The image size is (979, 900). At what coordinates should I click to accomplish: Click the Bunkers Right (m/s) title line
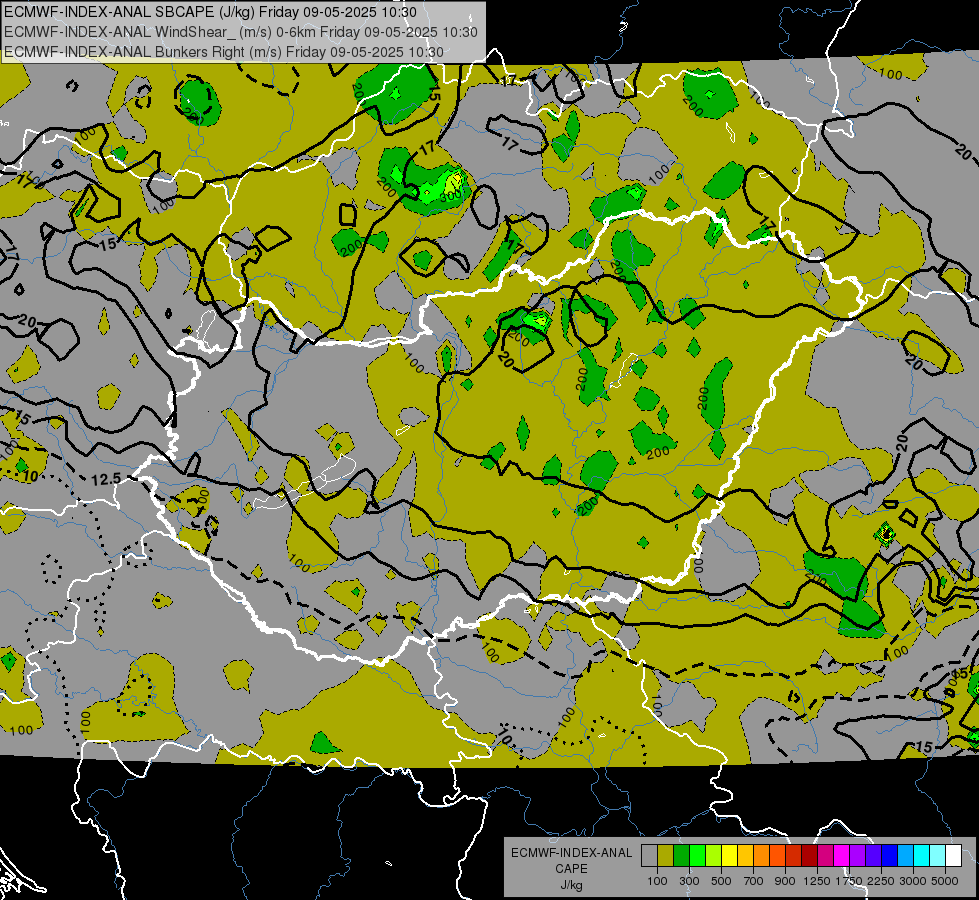point(224,52)
